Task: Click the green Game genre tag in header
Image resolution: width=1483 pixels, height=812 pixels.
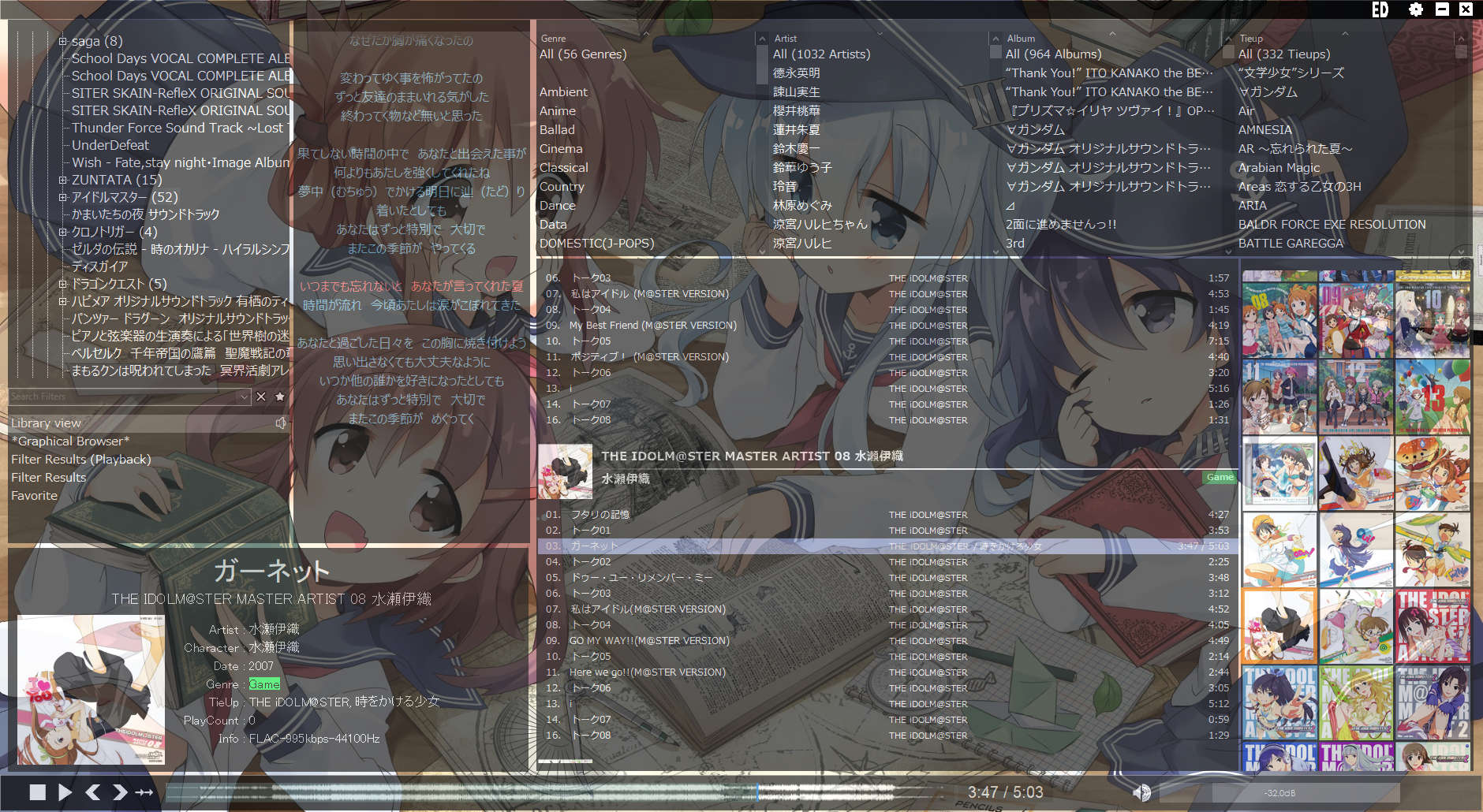Action: pos(1220,477)
